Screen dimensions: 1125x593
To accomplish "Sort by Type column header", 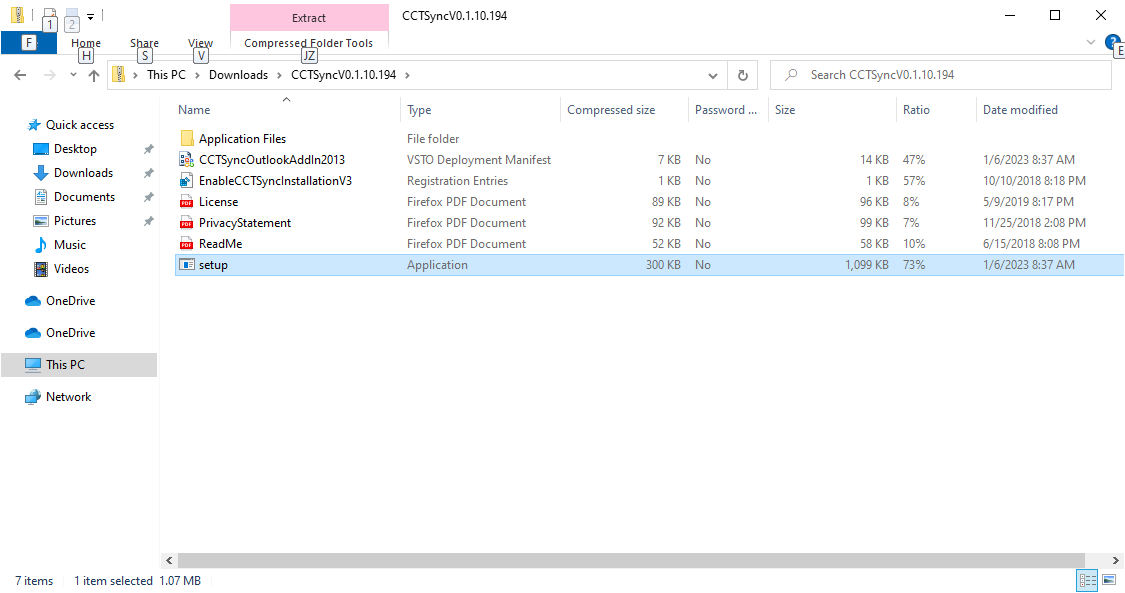I will click(x=480, y=110).
